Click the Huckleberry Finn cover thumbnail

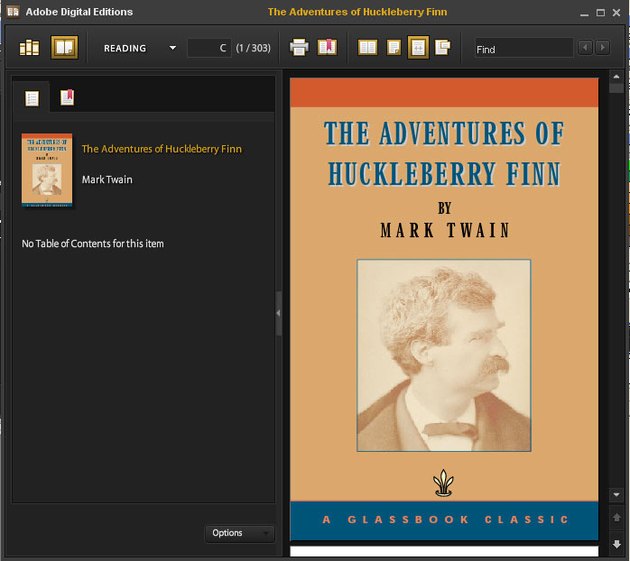click(x=47, y=170)
